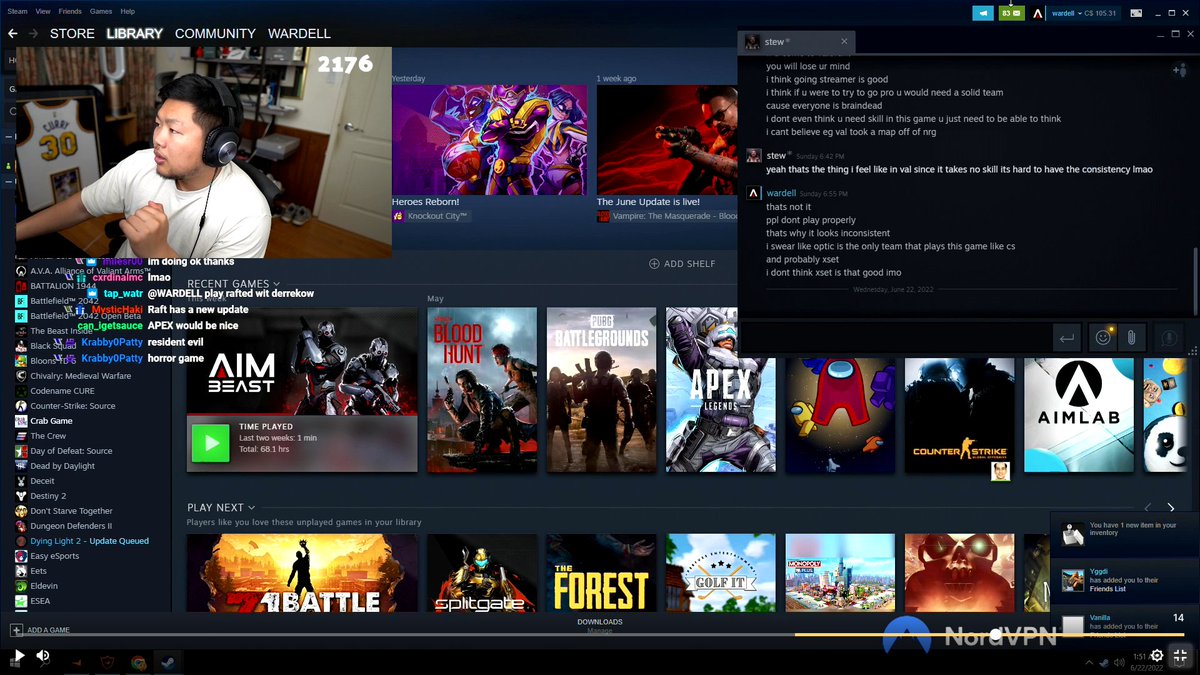Go to the COMMUNITY tab
The image size is (1200, 675).
(x=215, y=33)
